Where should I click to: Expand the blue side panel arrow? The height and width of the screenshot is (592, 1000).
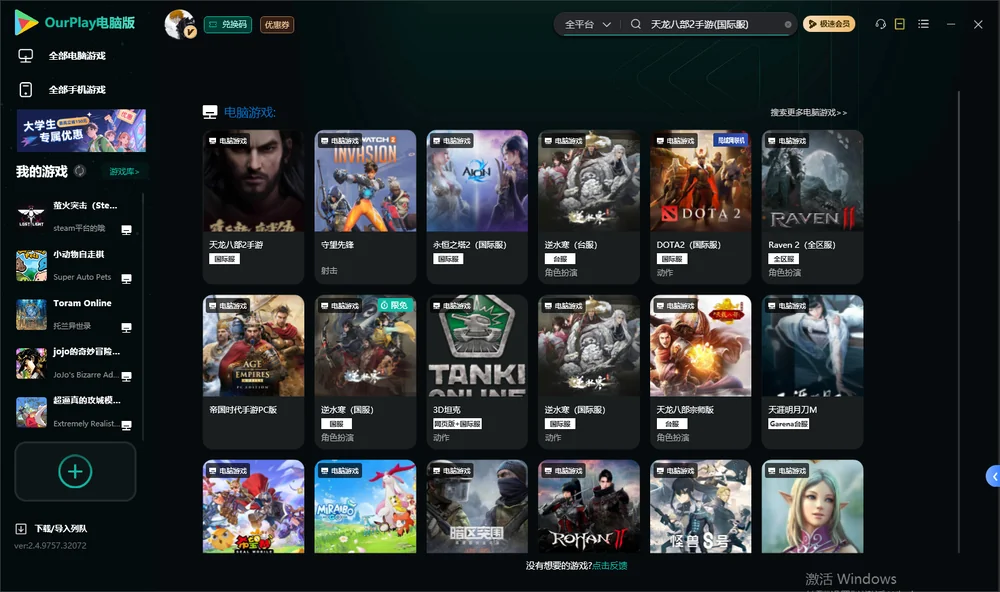tap(994, 477)
